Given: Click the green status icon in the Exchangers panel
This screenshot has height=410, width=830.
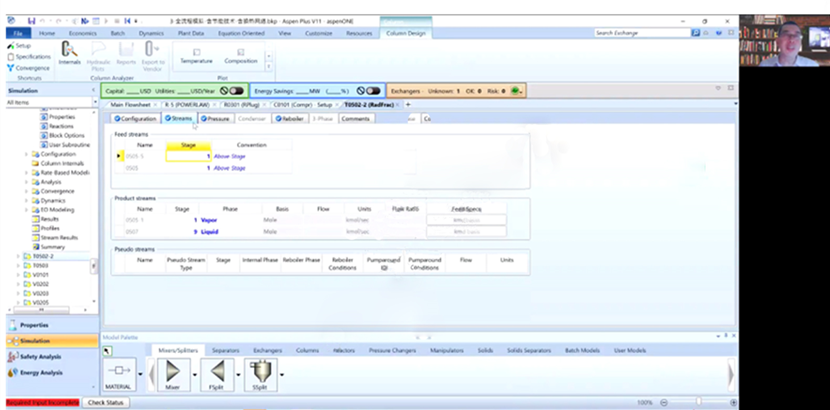Looking at the screenshot, I should click(x=515, y=91).
